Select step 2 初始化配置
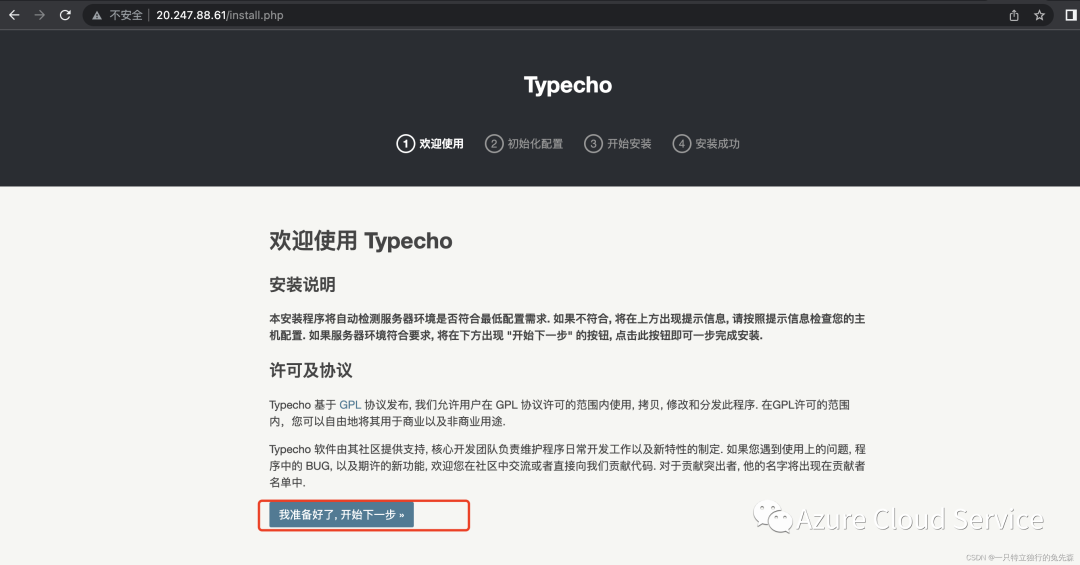The width and height of the screenshot is (1080, 565). (524, 143)
